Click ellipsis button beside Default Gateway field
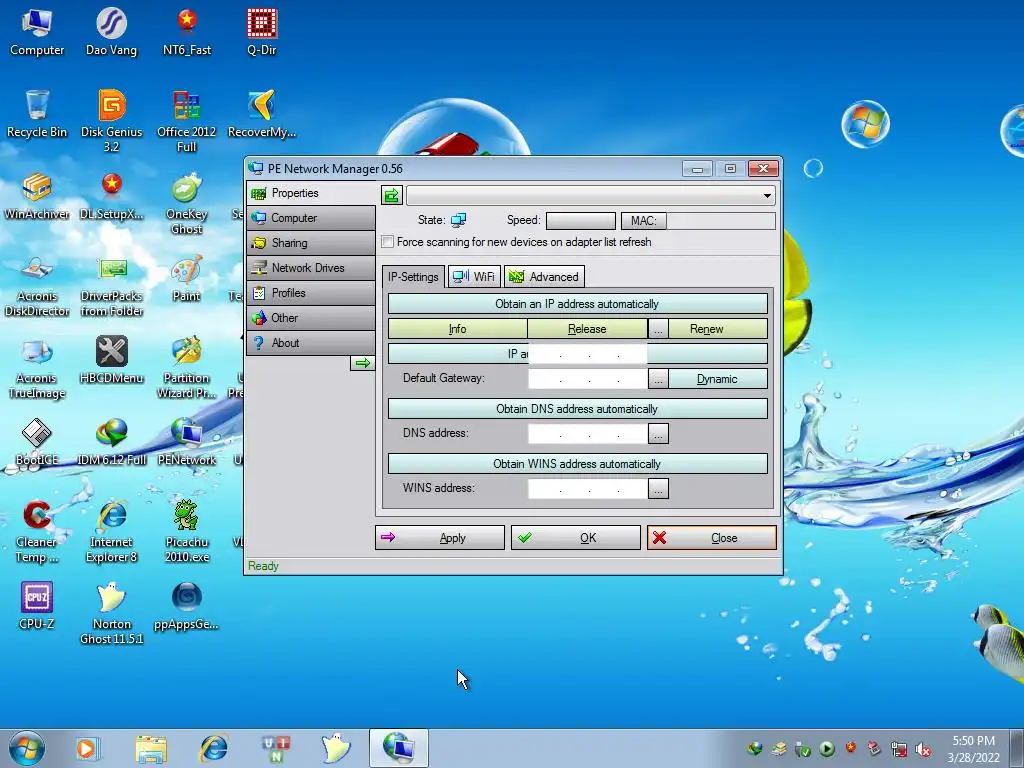This screenshot has width=1024, height=768. (x=658, y=379)
